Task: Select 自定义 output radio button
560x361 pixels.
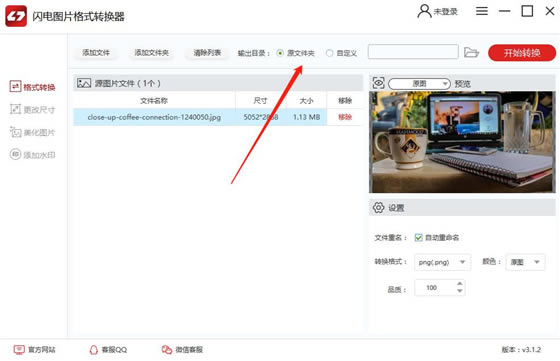Action: [329, 53]
